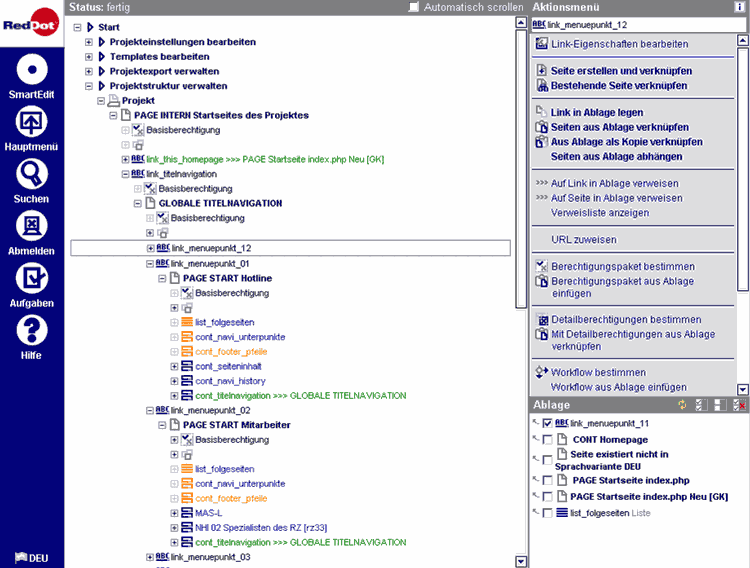Open Hilfe question mark icon

click(31, 330)
